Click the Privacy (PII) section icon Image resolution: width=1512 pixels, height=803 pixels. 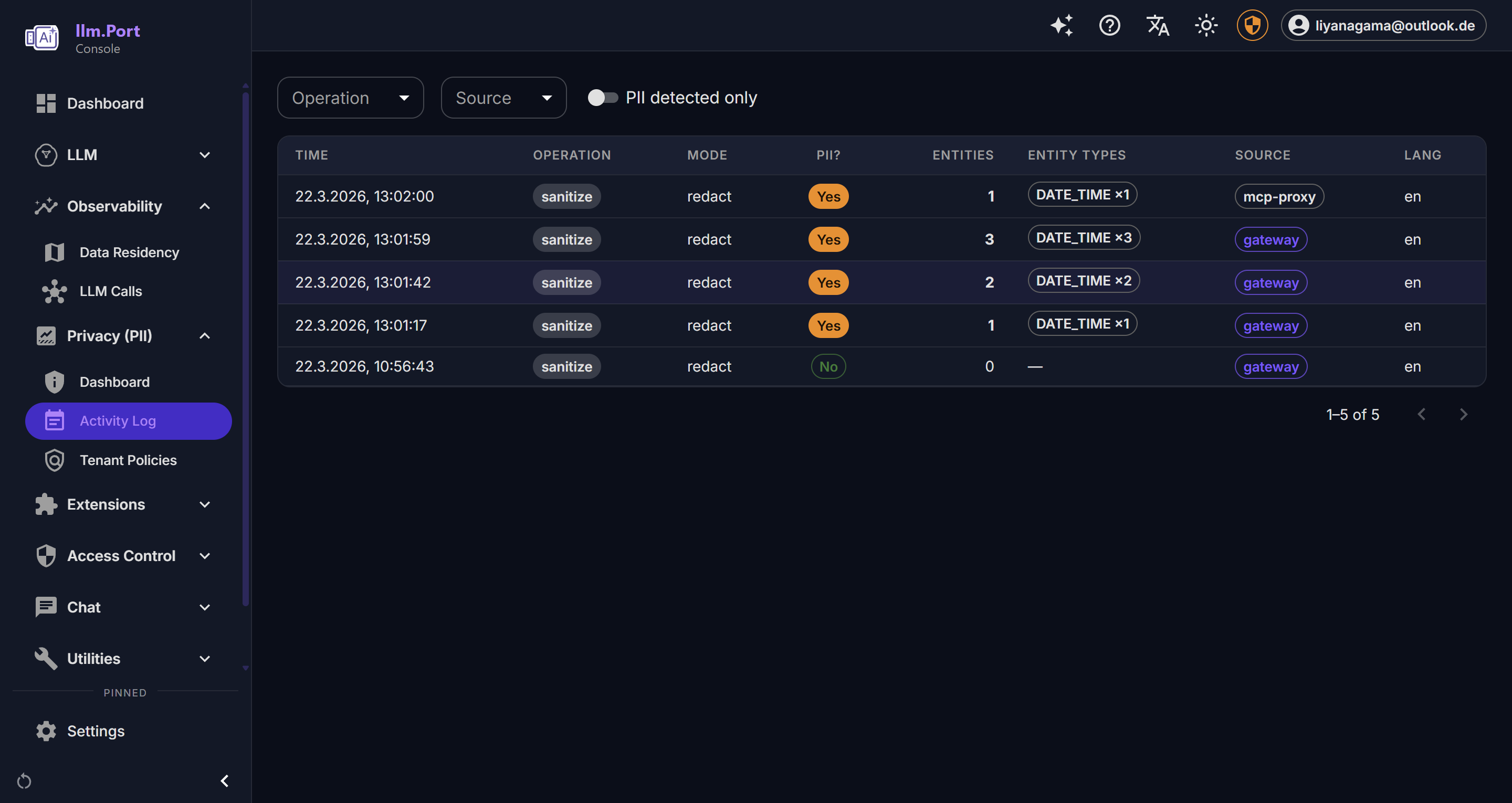click(x=46, y=336)
